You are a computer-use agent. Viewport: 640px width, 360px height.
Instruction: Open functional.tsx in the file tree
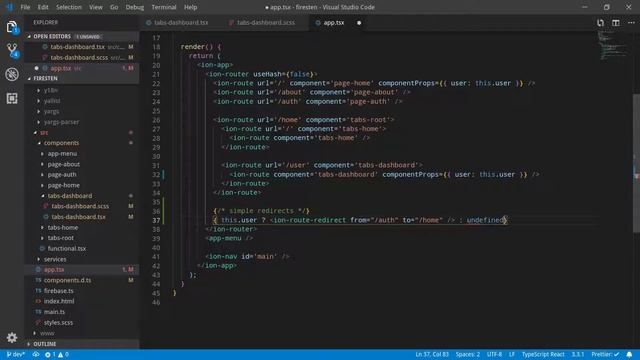67,249
